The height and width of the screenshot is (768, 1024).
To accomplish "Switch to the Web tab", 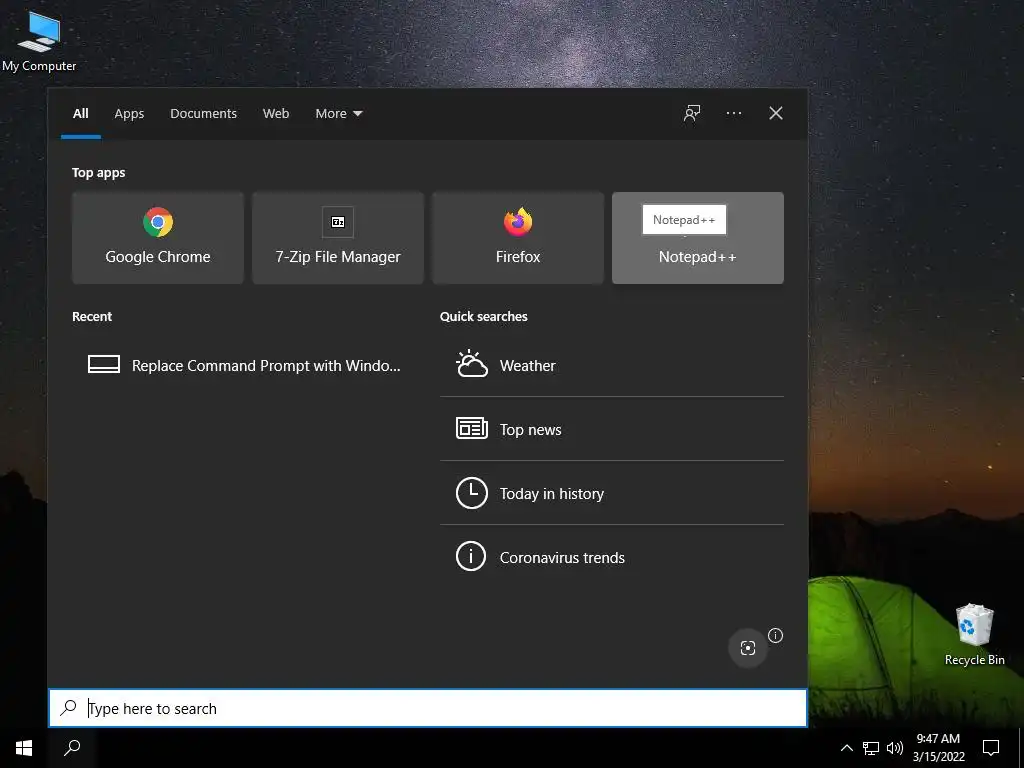I will (276, 114).
